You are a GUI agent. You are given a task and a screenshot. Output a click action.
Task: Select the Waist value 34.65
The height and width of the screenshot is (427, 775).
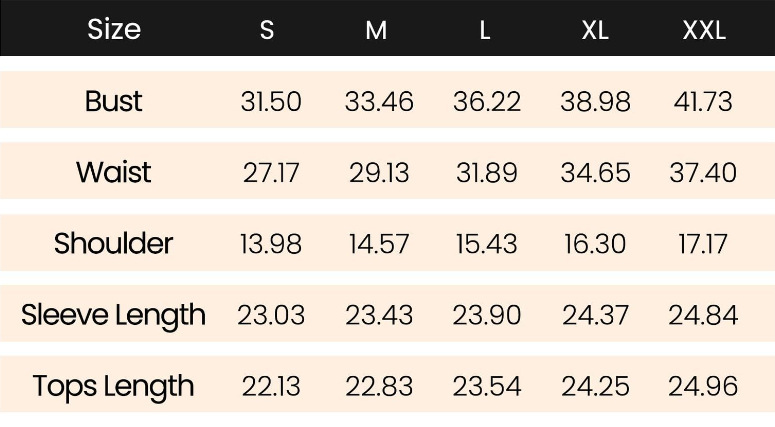point(596,172)
